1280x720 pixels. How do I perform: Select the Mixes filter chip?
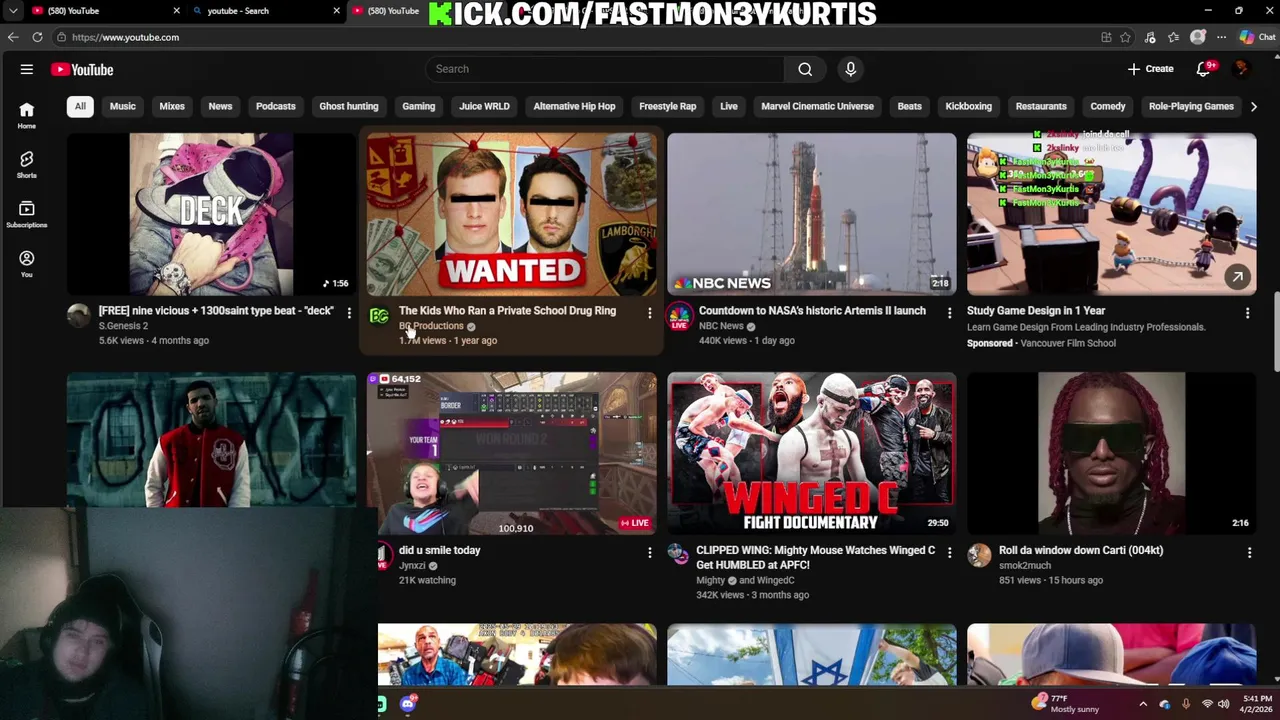[x=172, y=106]
